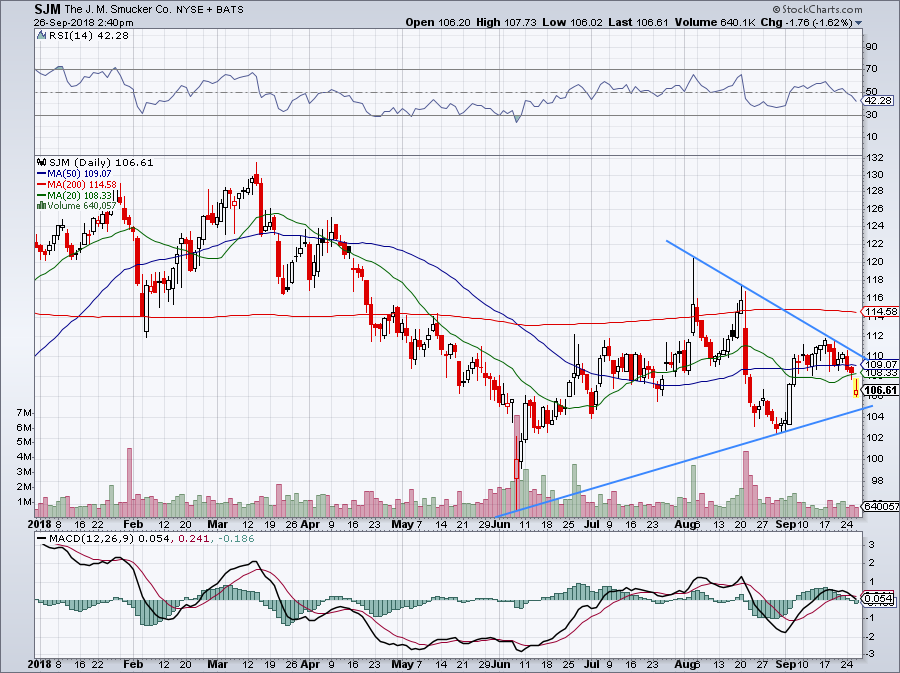Viewport: 900px width, 673px height.
Task: Select the SJM ticker symbol in the title
Action: click(x=47, y=9)
